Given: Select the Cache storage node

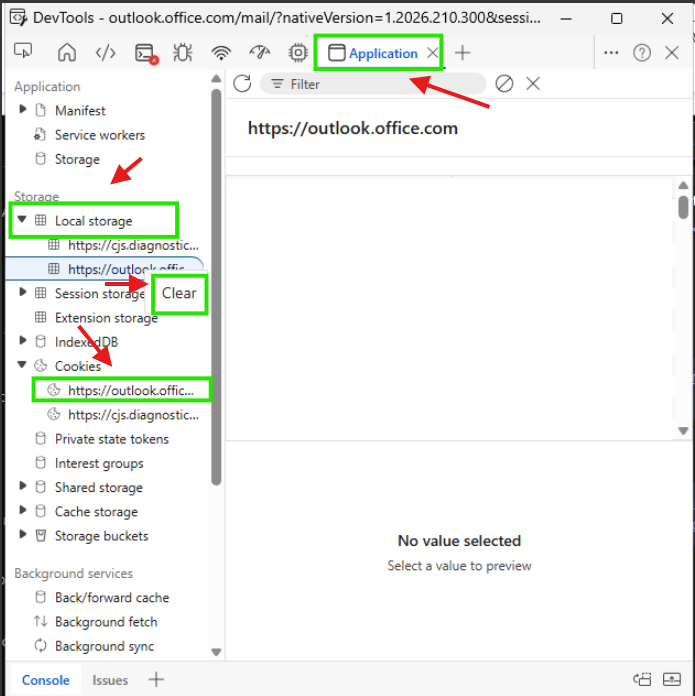Looking at the screenshot, I should pos(96,512).
